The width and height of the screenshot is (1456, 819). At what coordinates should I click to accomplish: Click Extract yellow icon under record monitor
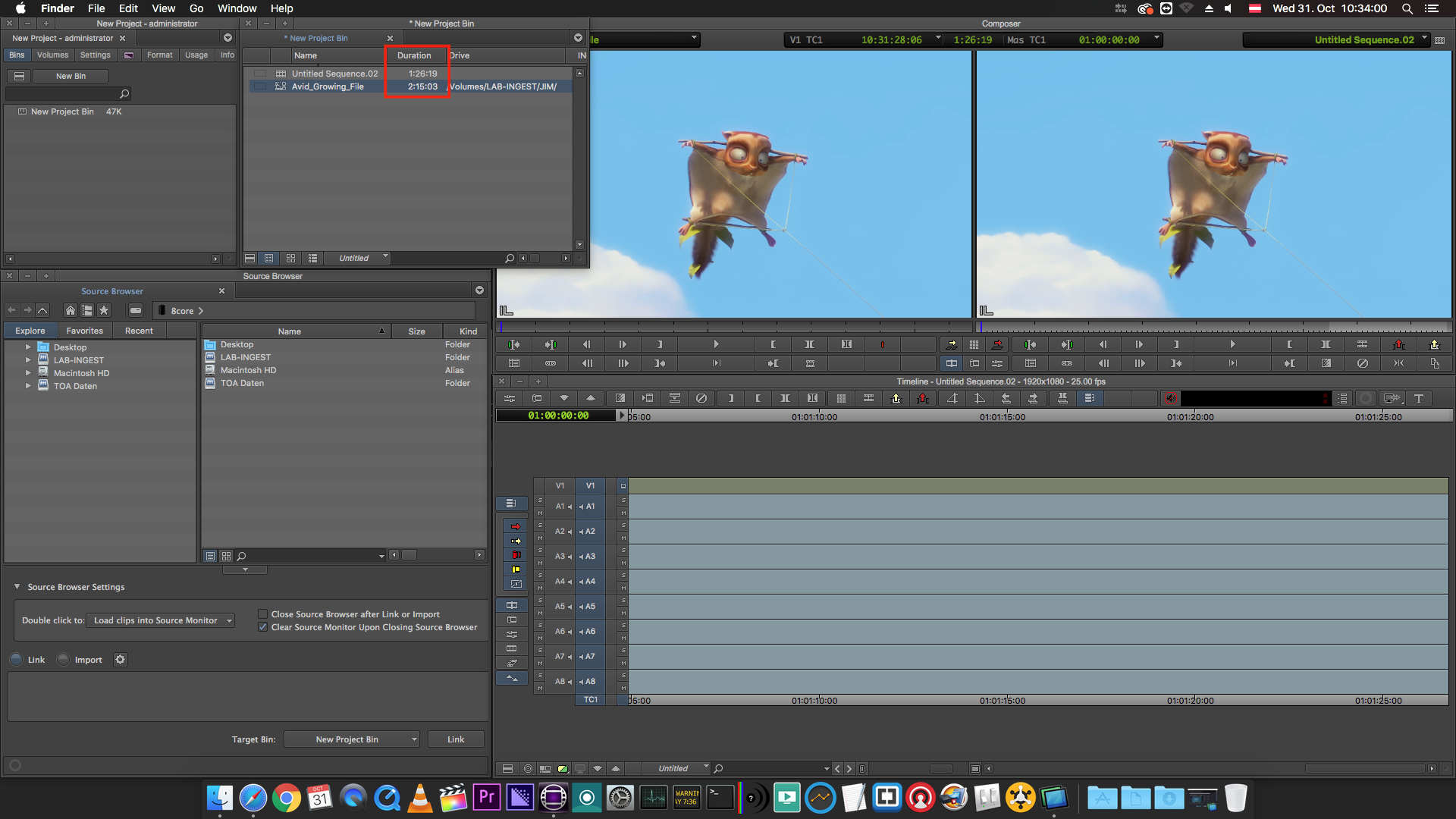(1434, 344)
